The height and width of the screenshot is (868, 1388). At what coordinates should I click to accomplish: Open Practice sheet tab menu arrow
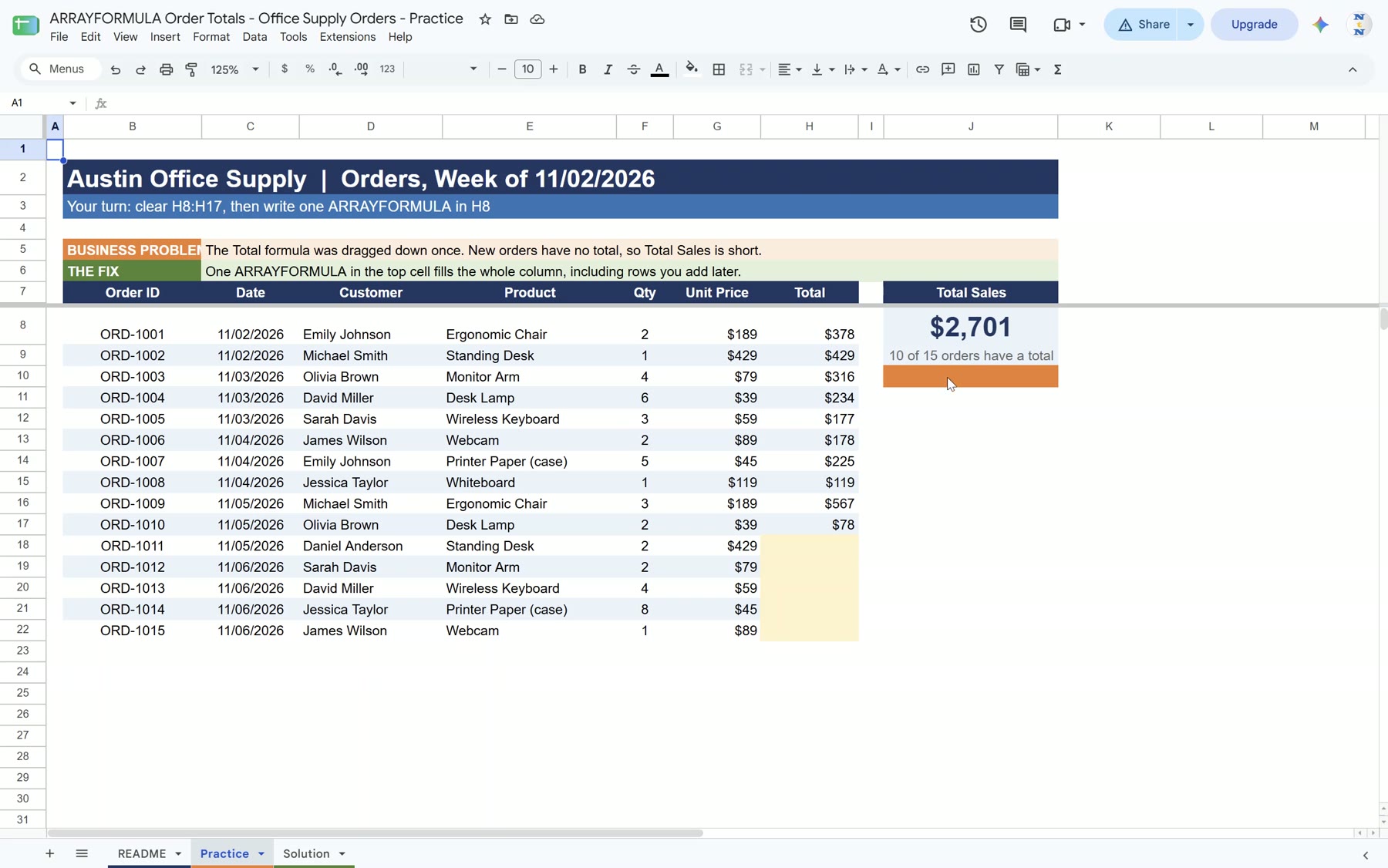(x=261, y=853)
